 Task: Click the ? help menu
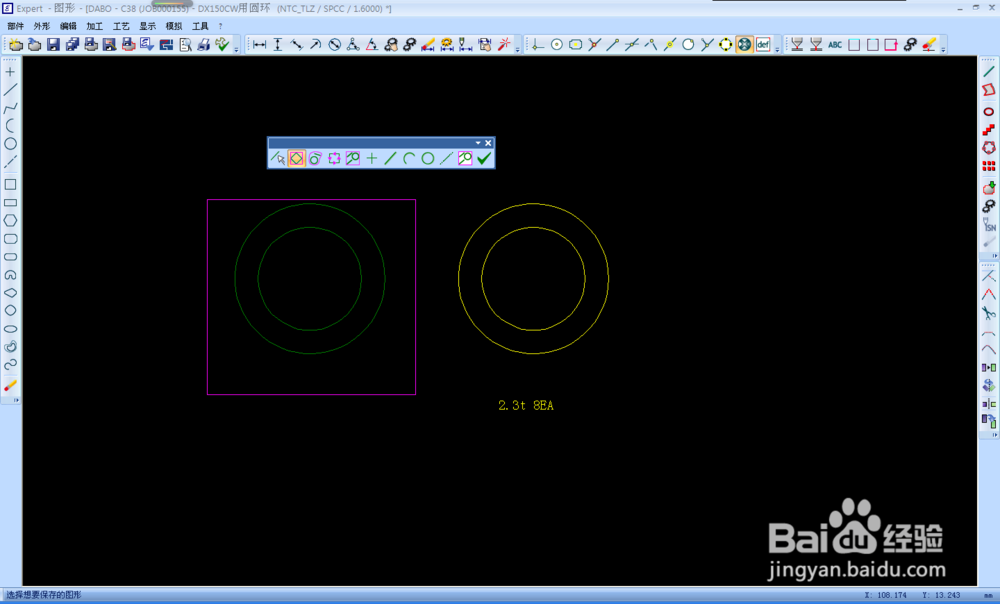(x=221, y=26)
